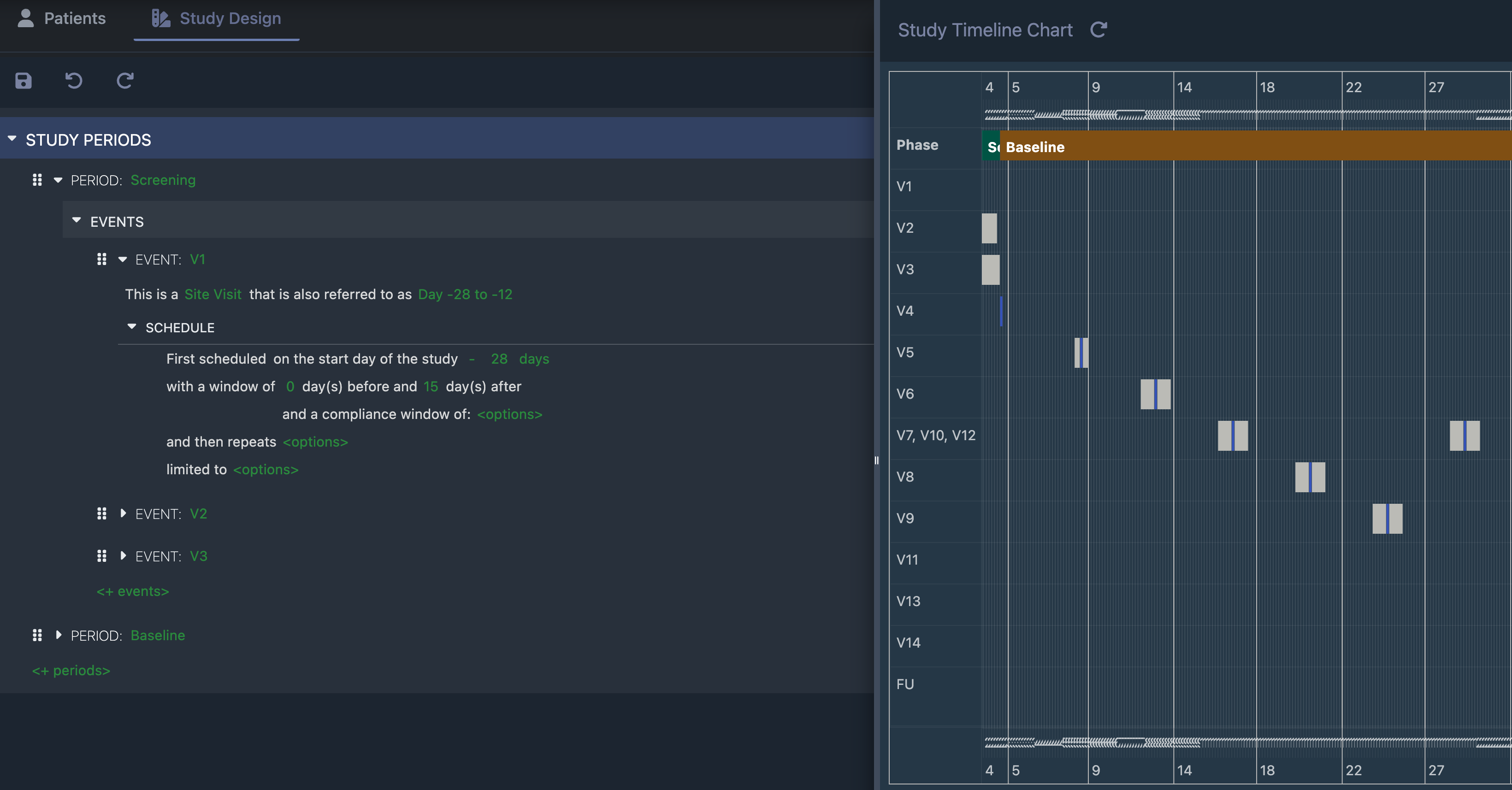Click the add periods link

click(x=71, y=670)
